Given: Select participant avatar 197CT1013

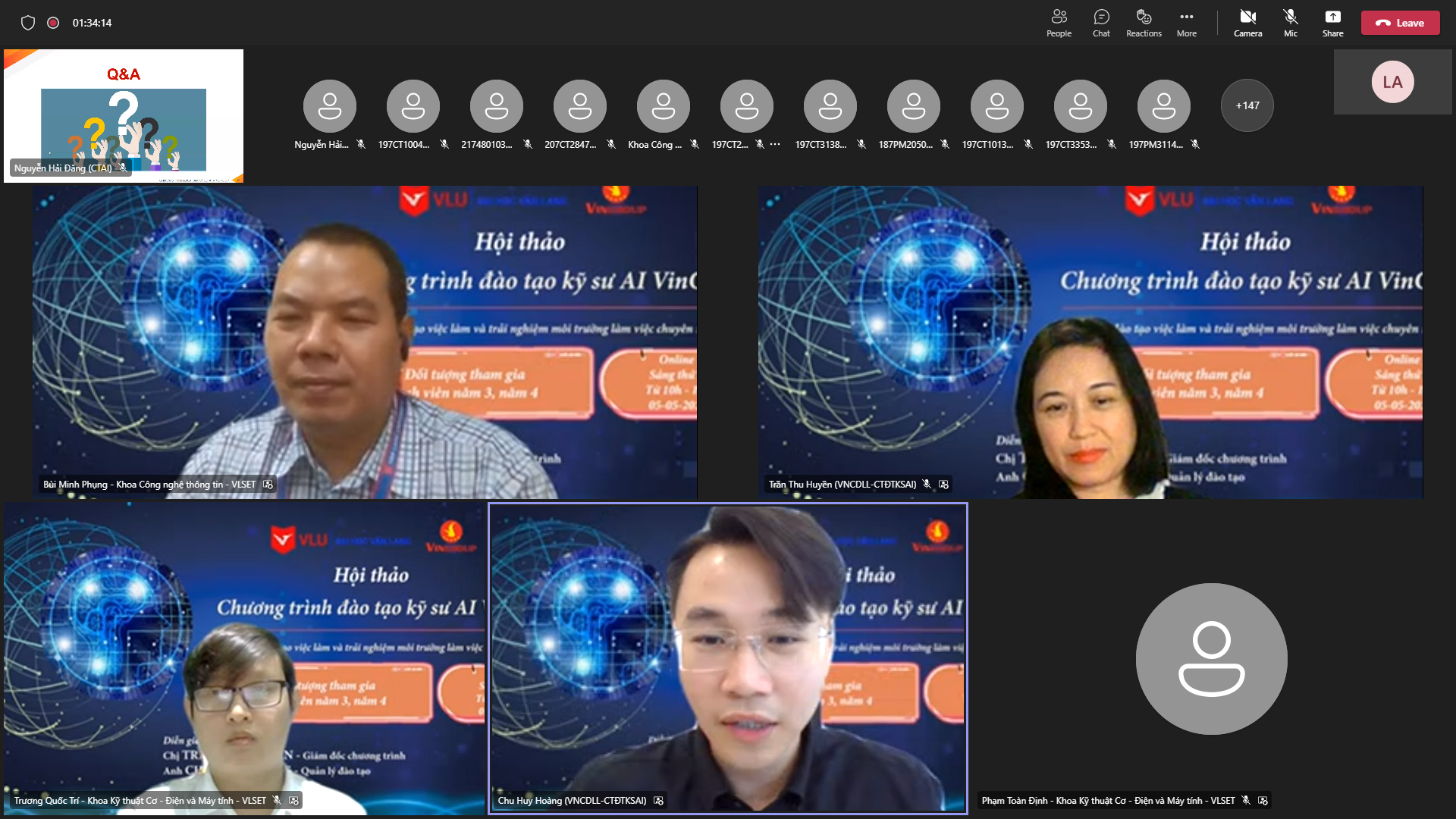Looking at the screenshot, I should point(997,105).
